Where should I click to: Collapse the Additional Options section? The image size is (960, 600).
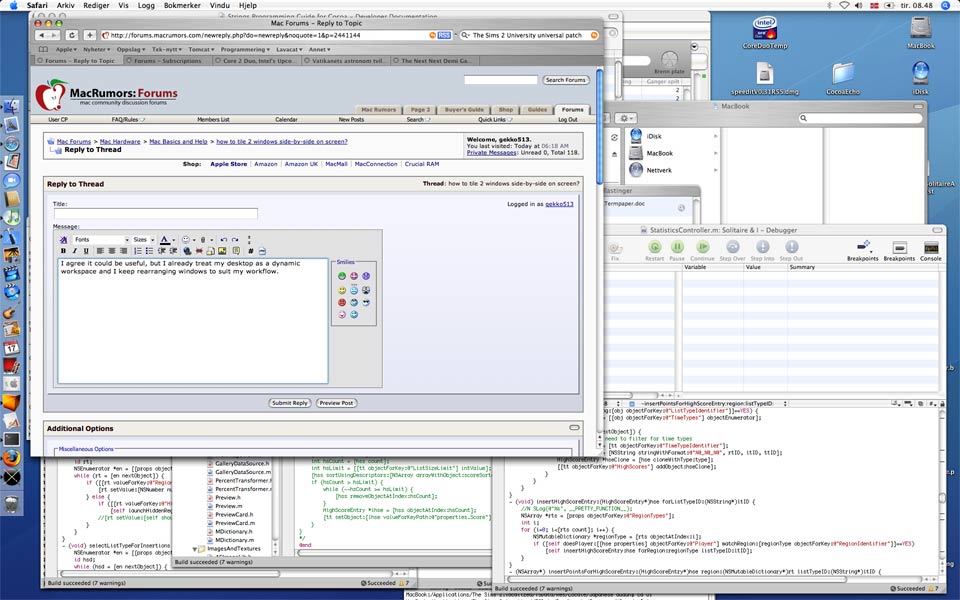(574, 428)
